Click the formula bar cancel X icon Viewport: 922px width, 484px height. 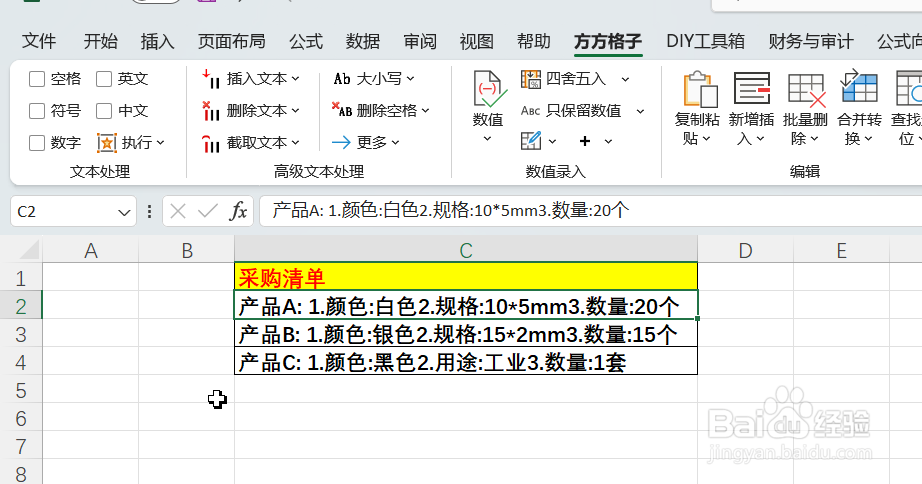pos(178,211)
